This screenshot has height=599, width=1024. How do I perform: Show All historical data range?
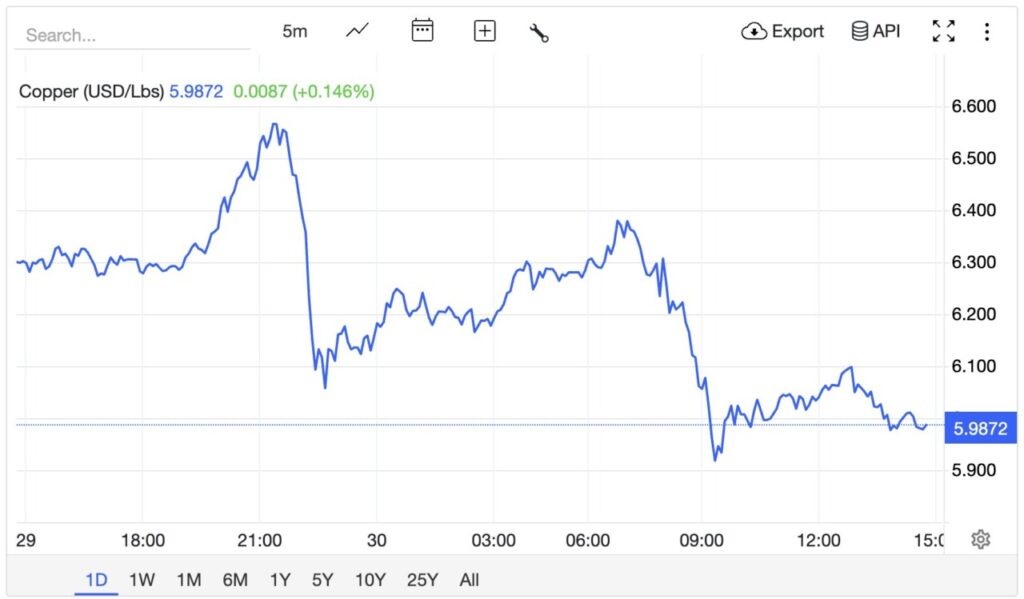click(469, 580)
